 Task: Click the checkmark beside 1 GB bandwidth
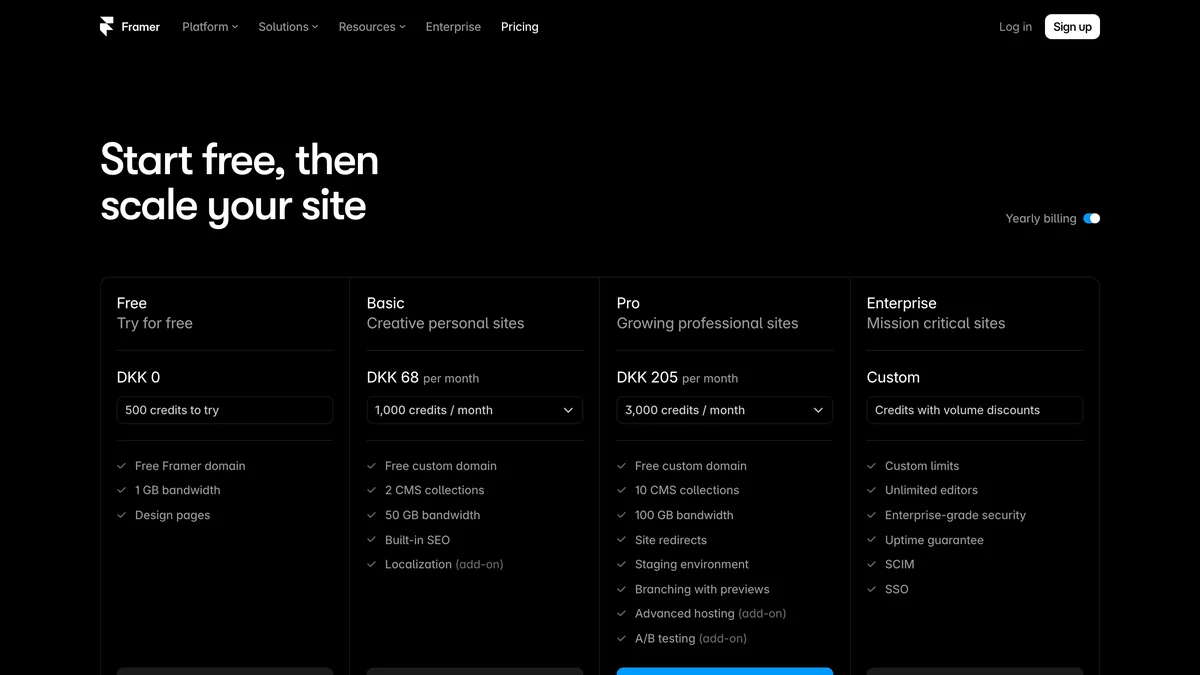point(122,490)
